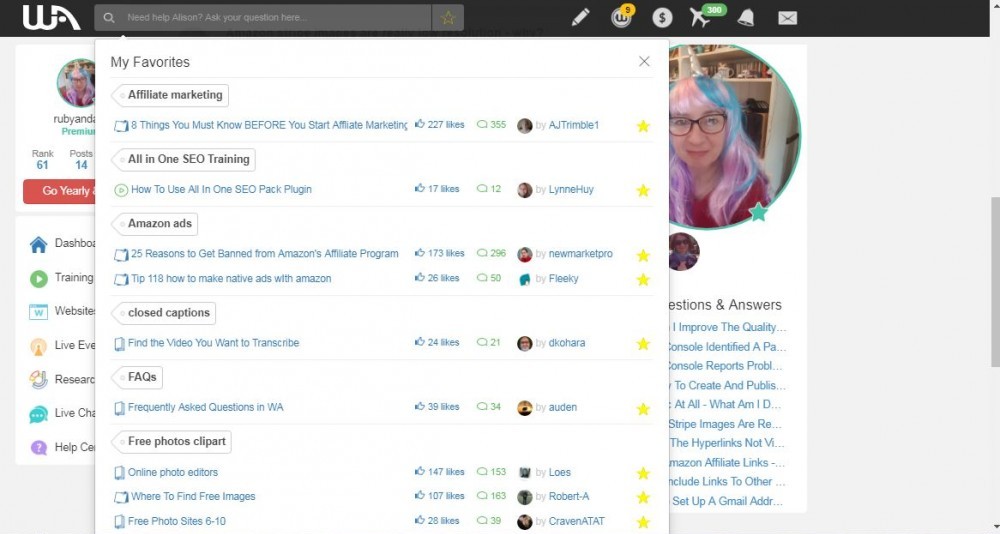
Task: Open 8 Things You Must Know article
Action: pos(268,125)
